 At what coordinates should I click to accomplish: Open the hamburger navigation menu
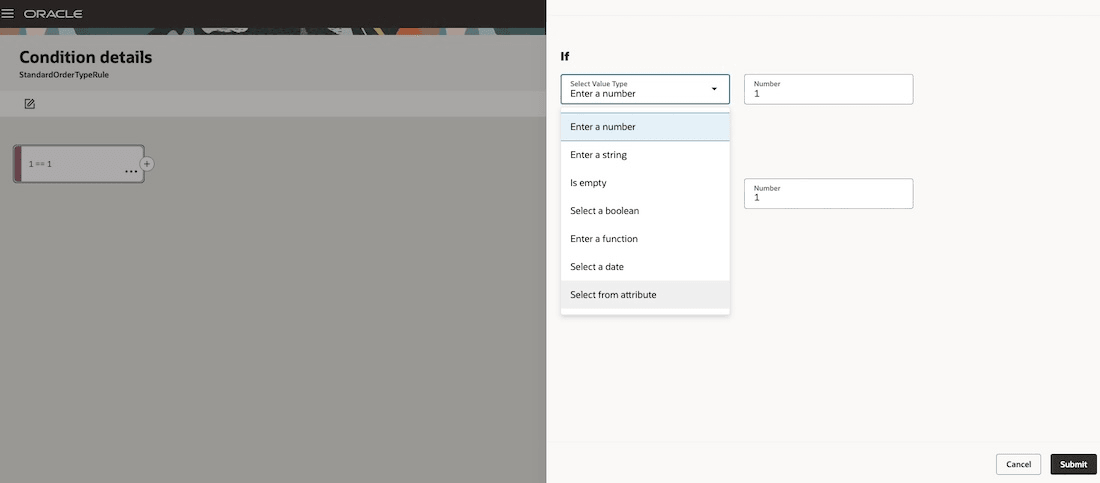click(8, 13)
